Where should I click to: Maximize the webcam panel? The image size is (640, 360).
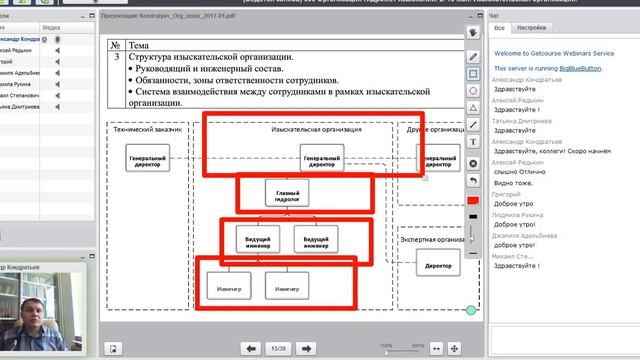(92, 256)
